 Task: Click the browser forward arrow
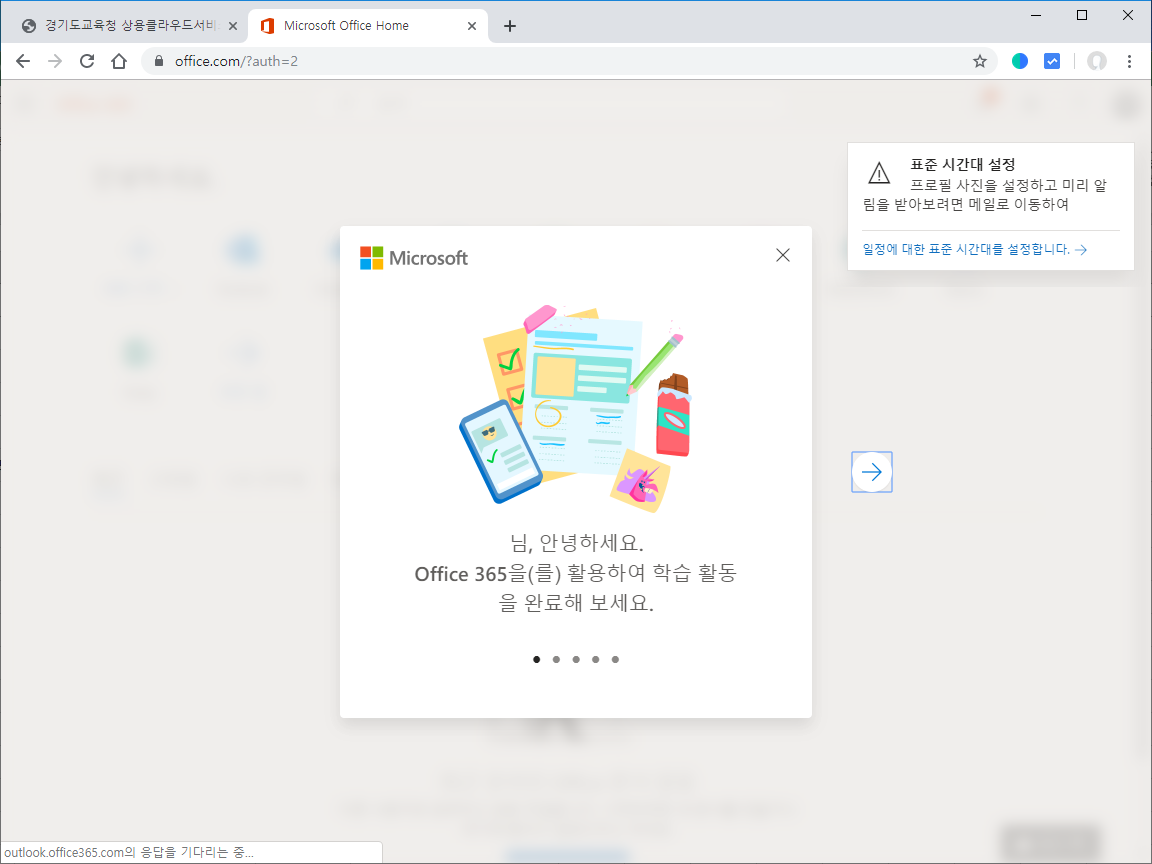[x=55, y=61]
